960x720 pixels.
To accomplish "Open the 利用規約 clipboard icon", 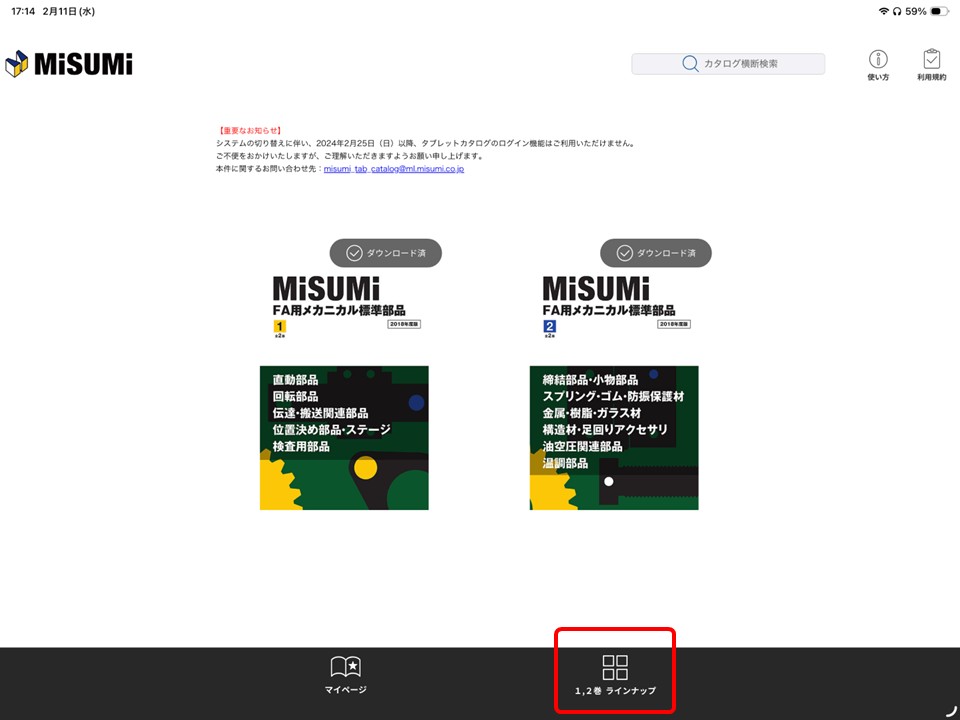I will [x=931, y=59].
